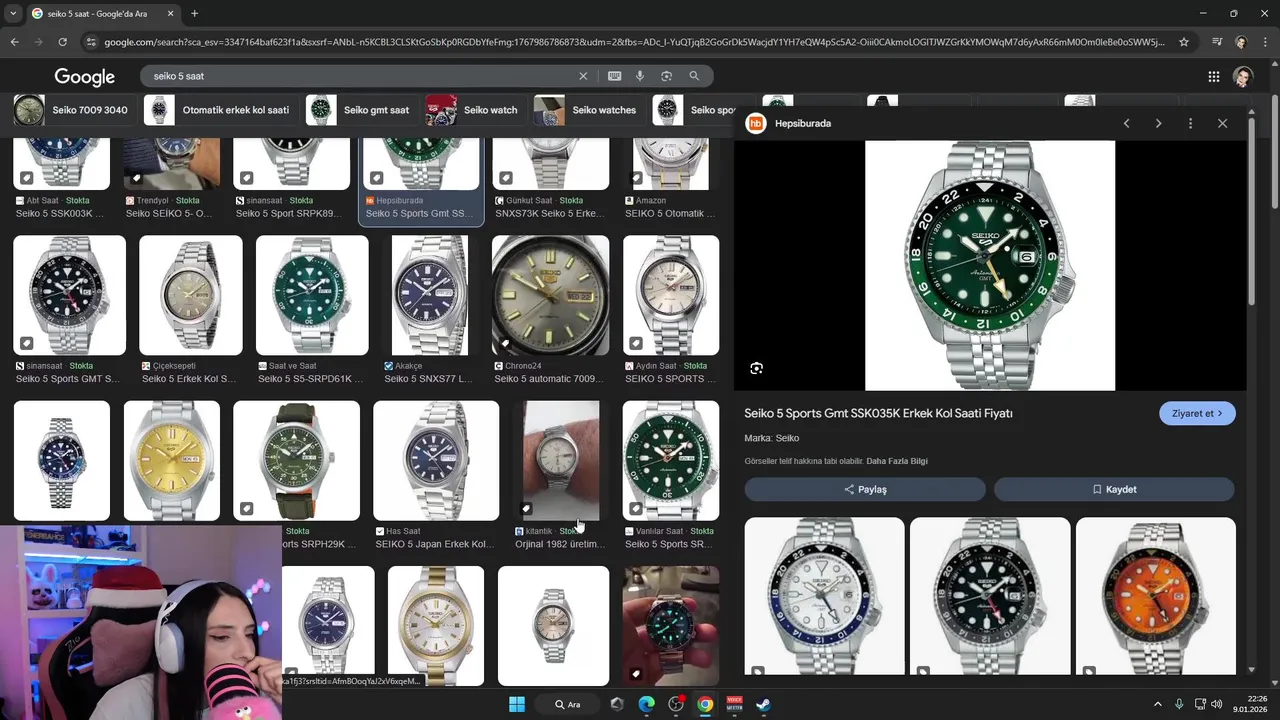
Task: Open the orange-dial related watch thumbnail
Action: click(x=1155, y=596)
